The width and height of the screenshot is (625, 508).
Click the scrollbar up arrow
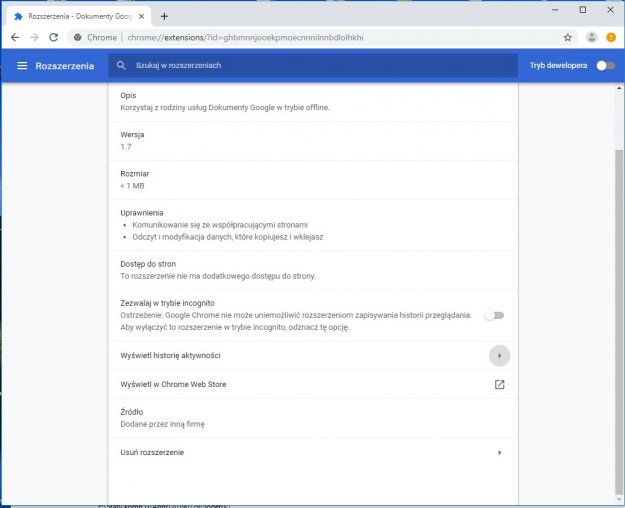(619, 88)
